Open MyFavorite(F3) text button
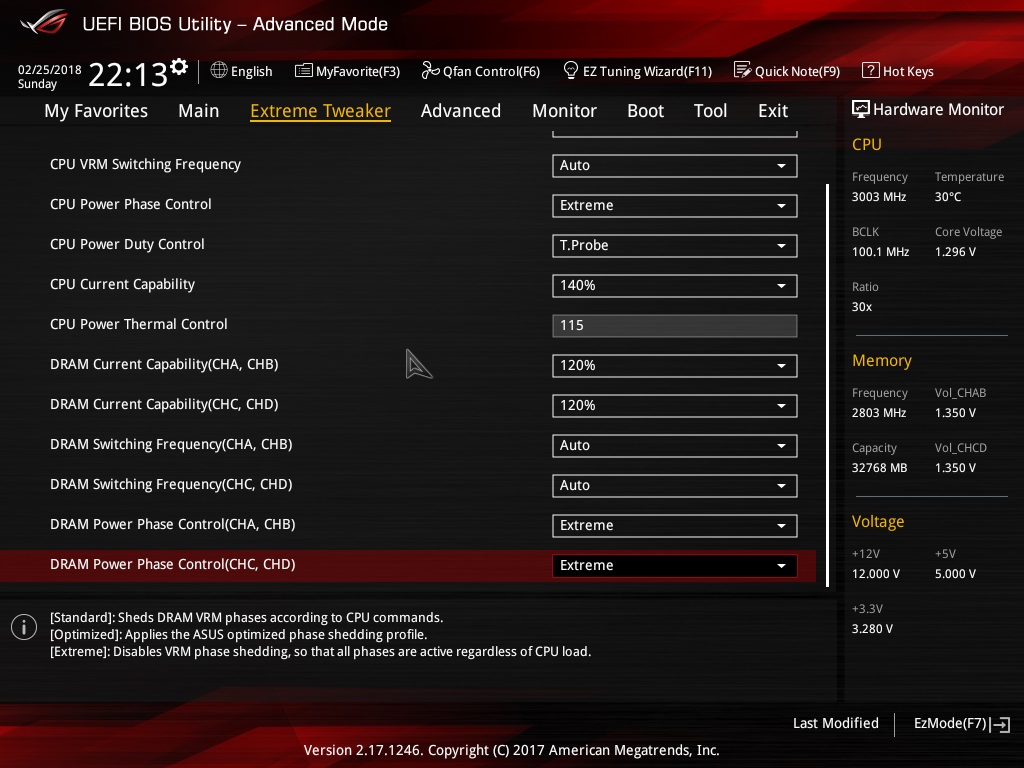 tap(358, 71)
